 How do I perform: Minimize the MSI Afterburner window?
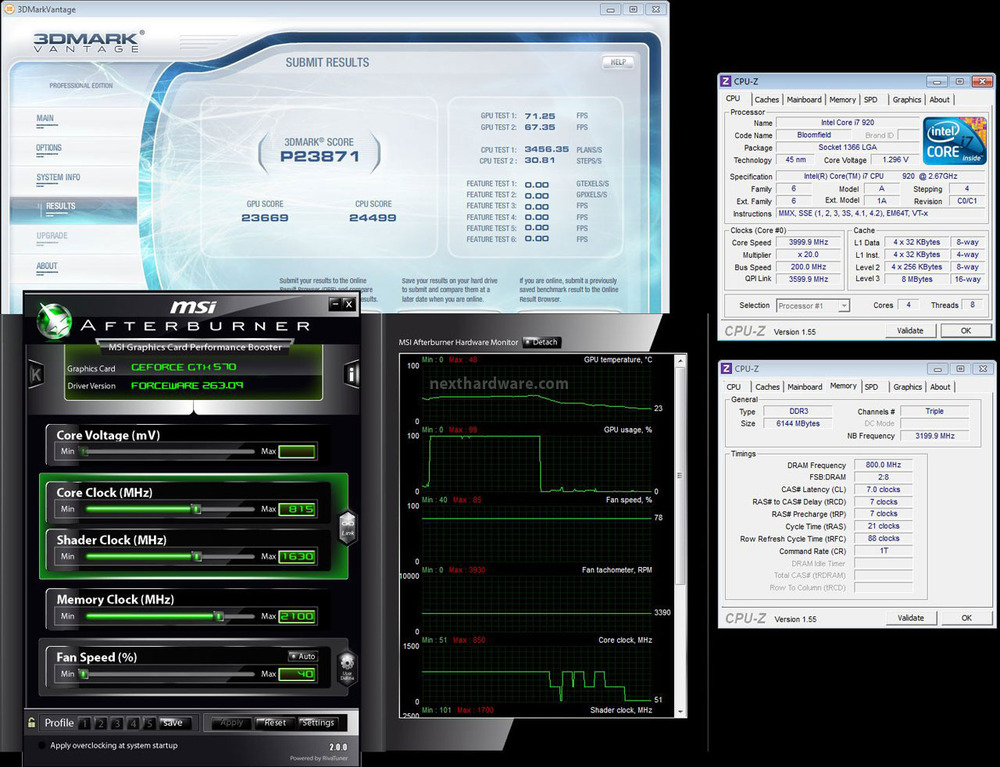[x=335, y=304]
